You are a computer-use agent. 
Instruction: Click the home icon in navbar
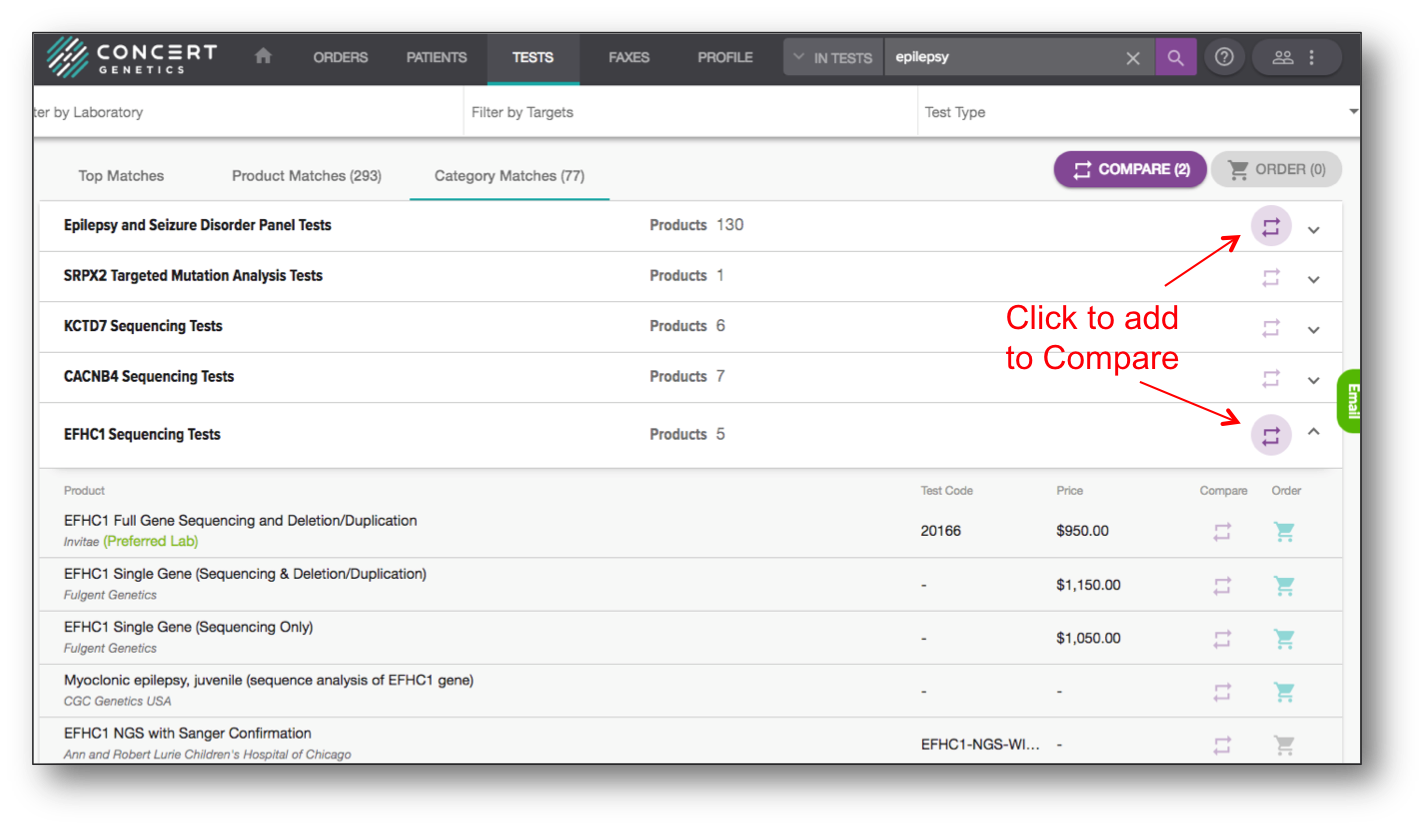coord(263,57)
